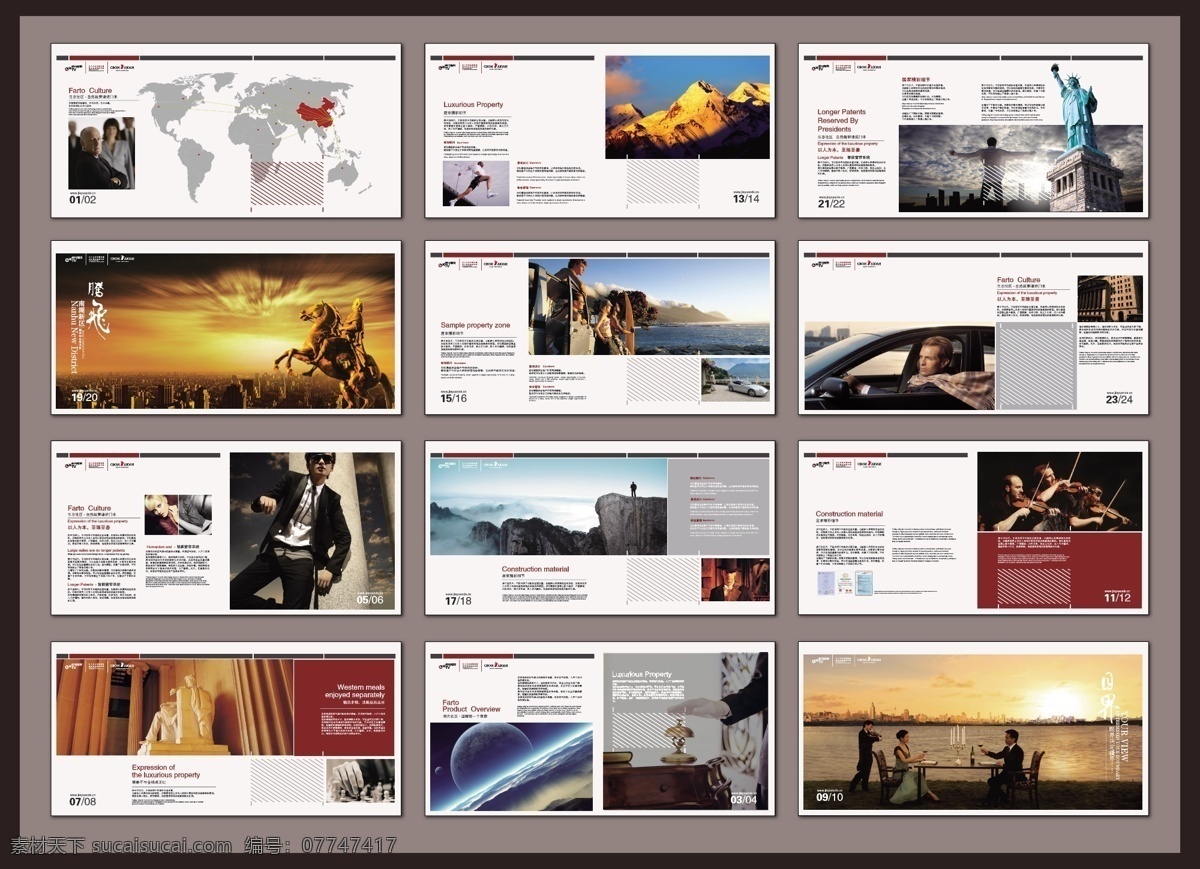Screen dimensions: 1200x869
Task: Click page number "17/18"
Action: 458,601
